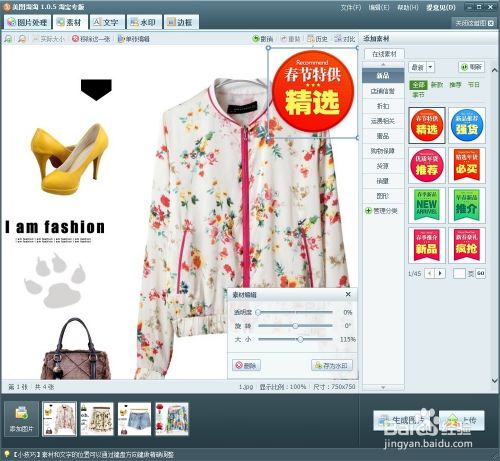Click the 大小 (size) slider handle

pyautogui.click(x=300, y=339)
